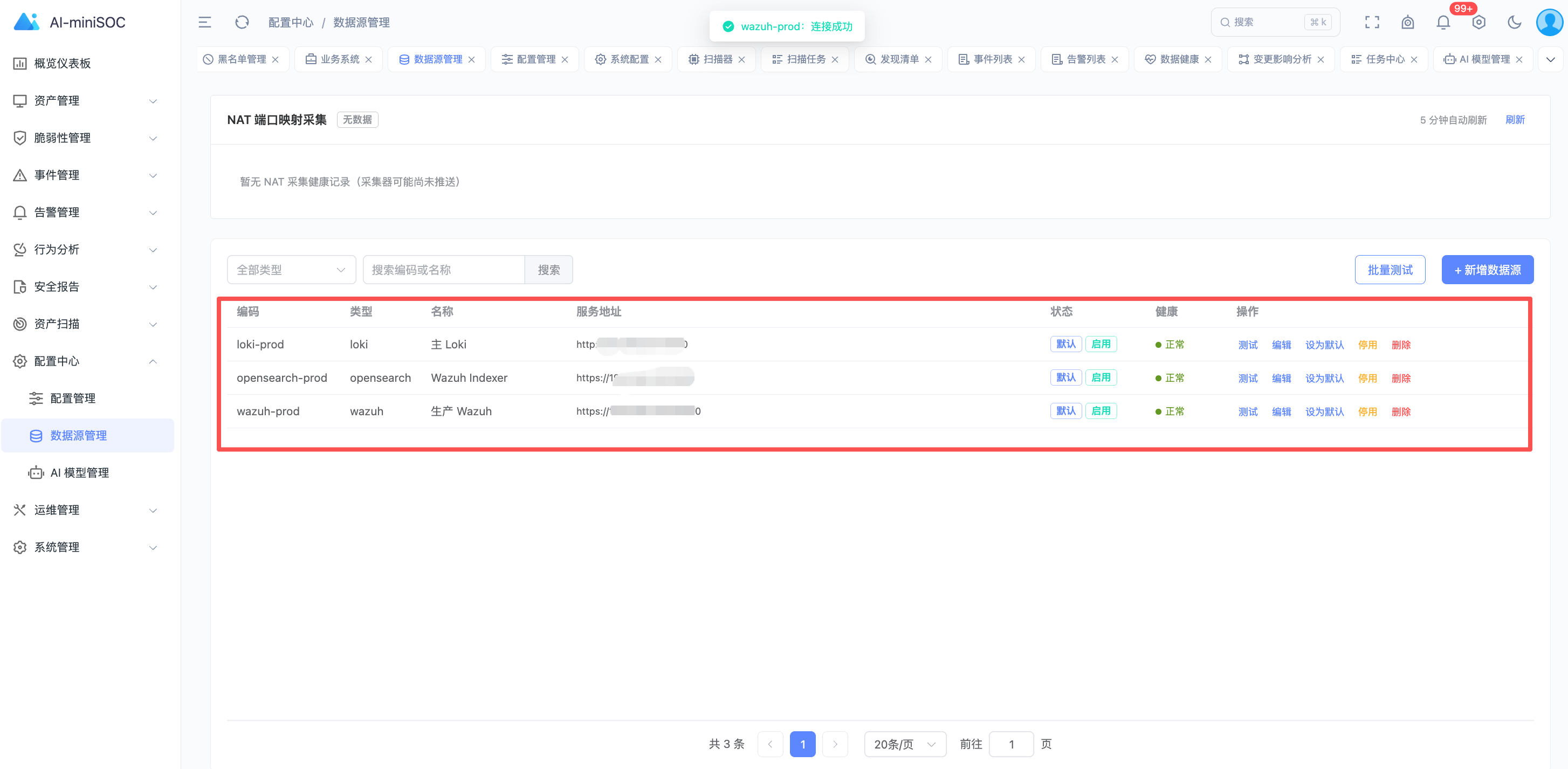The image size is (1568, 769).
Task: Focus the global 搜索 box in header
Action: [1275, 23]
